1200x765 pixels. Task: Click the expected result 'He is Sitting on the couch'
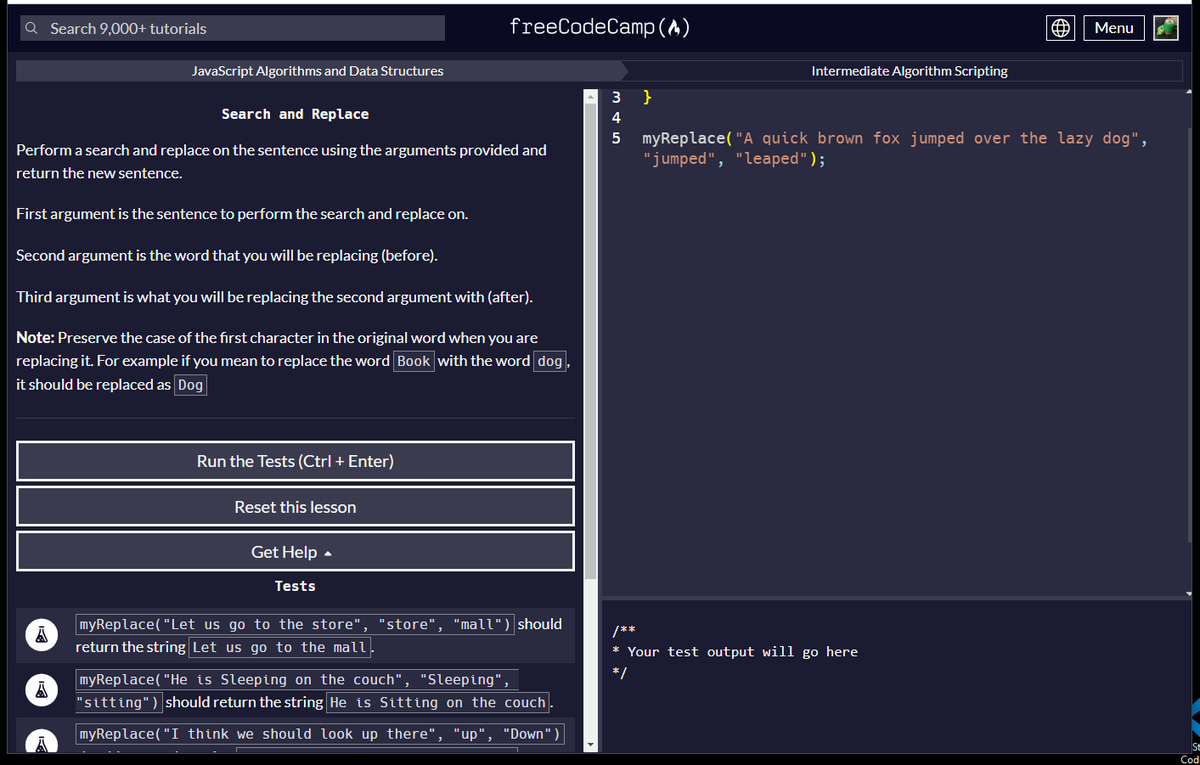coord(438,703)
